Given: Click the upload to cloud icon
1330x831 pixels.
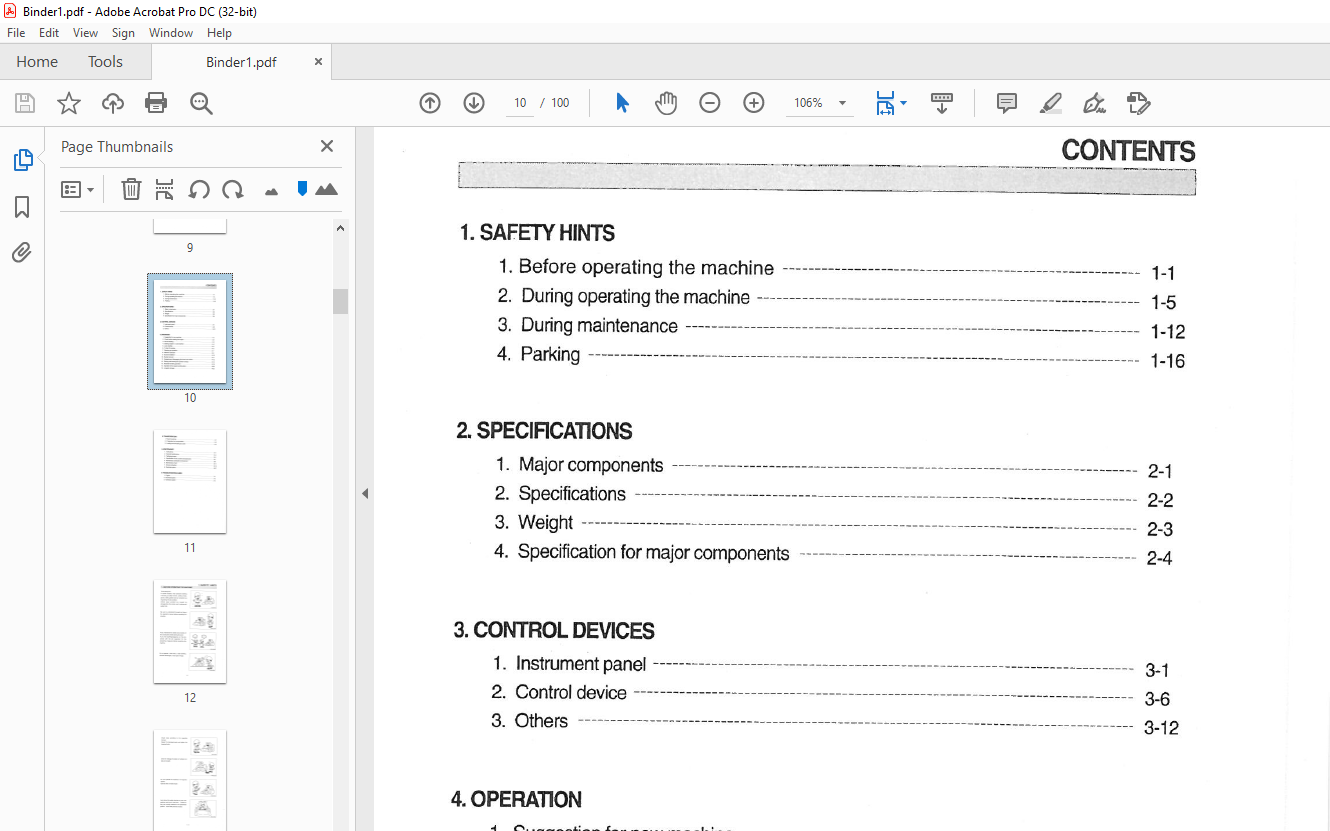Looking at the screenshot, I should pyautogui.click(x=113, y=103).
